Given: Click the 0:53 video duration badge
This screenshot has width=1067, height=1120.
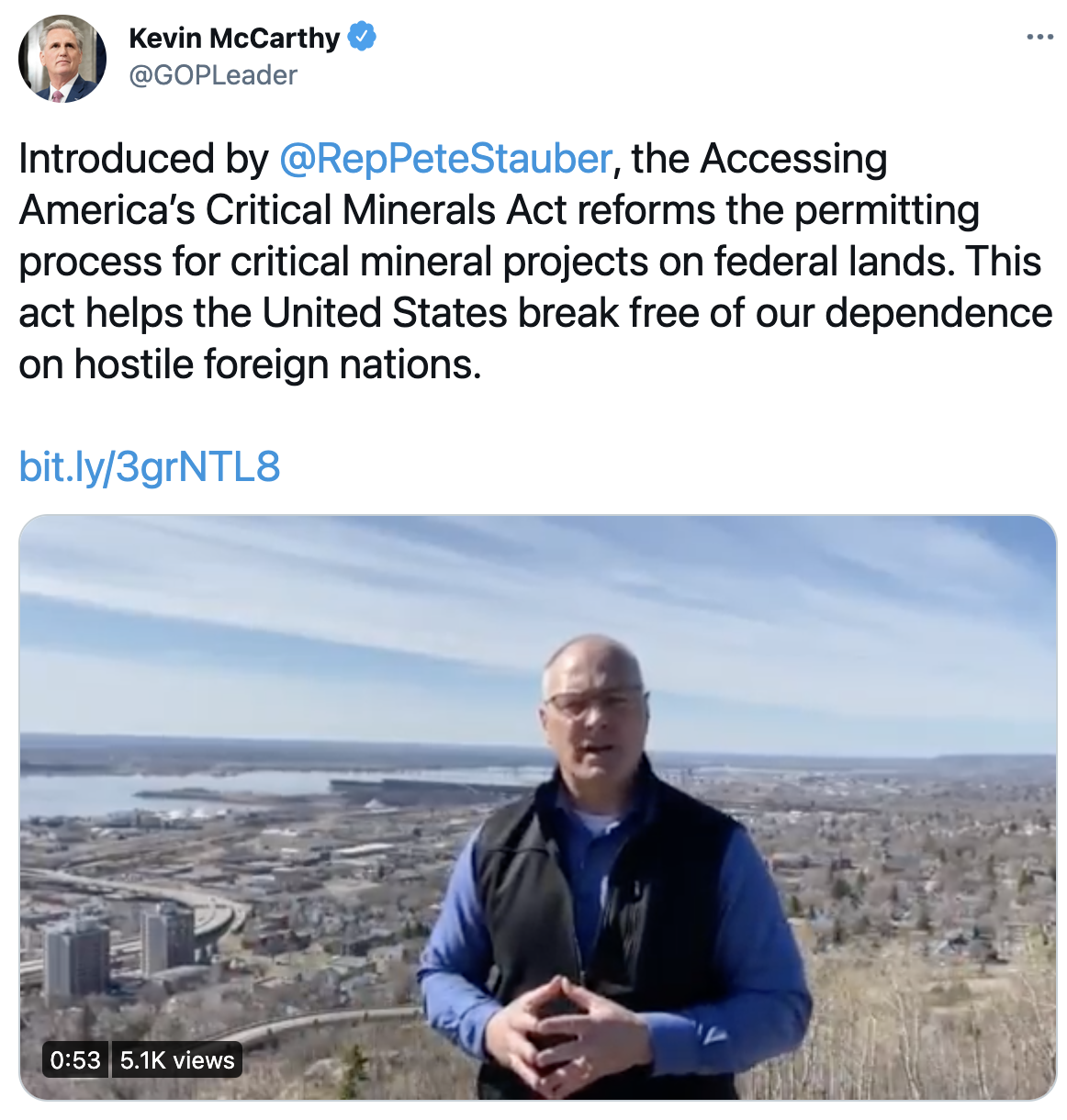Looking at the screenshot, I should coord(75,1060).
